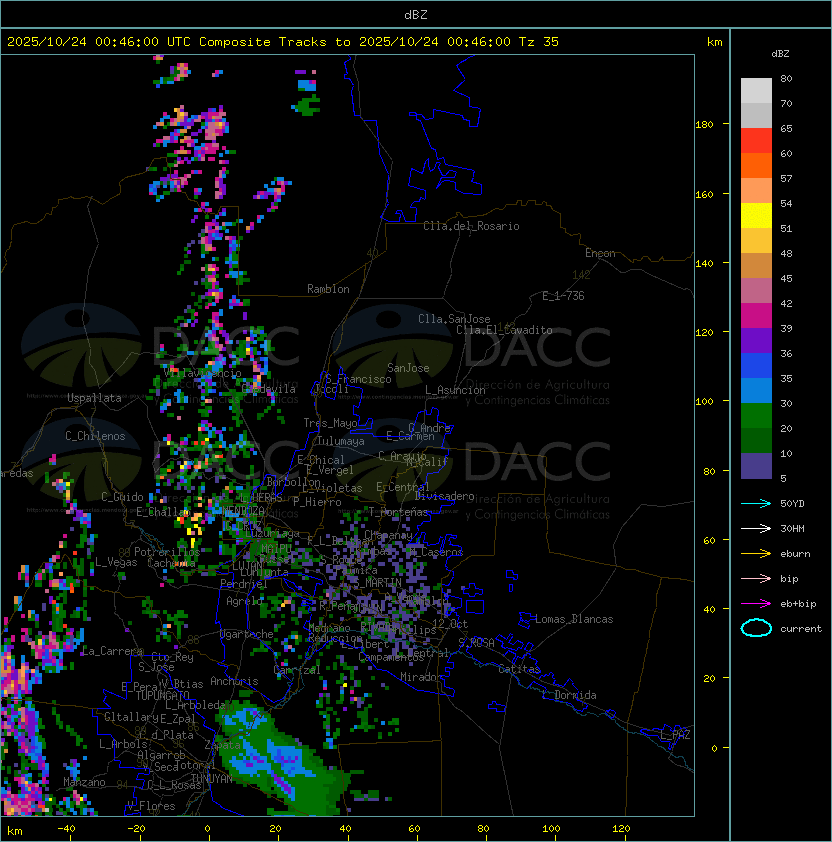Select the red 65–60 dBZ legend swatch
Image resolution: width=832 pixels, height=842 pixels.
tap(756, 141)
